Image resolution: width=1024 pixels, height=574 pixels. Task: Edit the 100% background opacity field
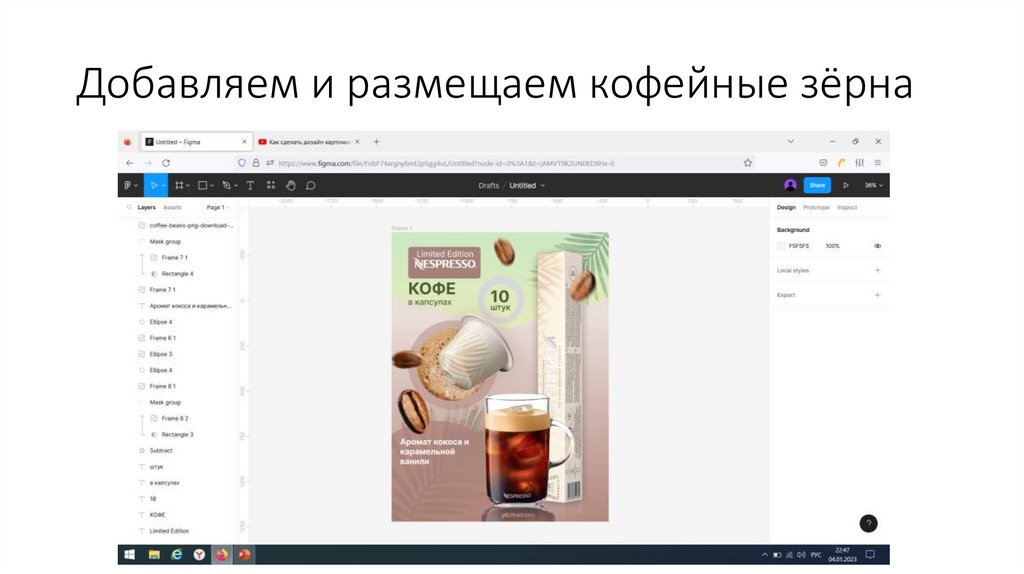tap(832, 246)
